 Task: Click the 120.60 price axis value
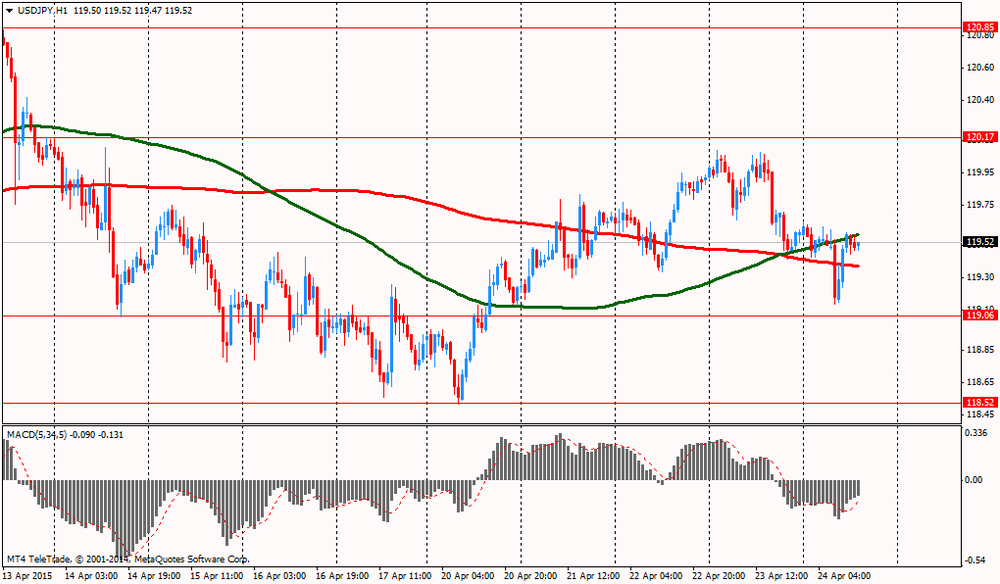[981, 68]
